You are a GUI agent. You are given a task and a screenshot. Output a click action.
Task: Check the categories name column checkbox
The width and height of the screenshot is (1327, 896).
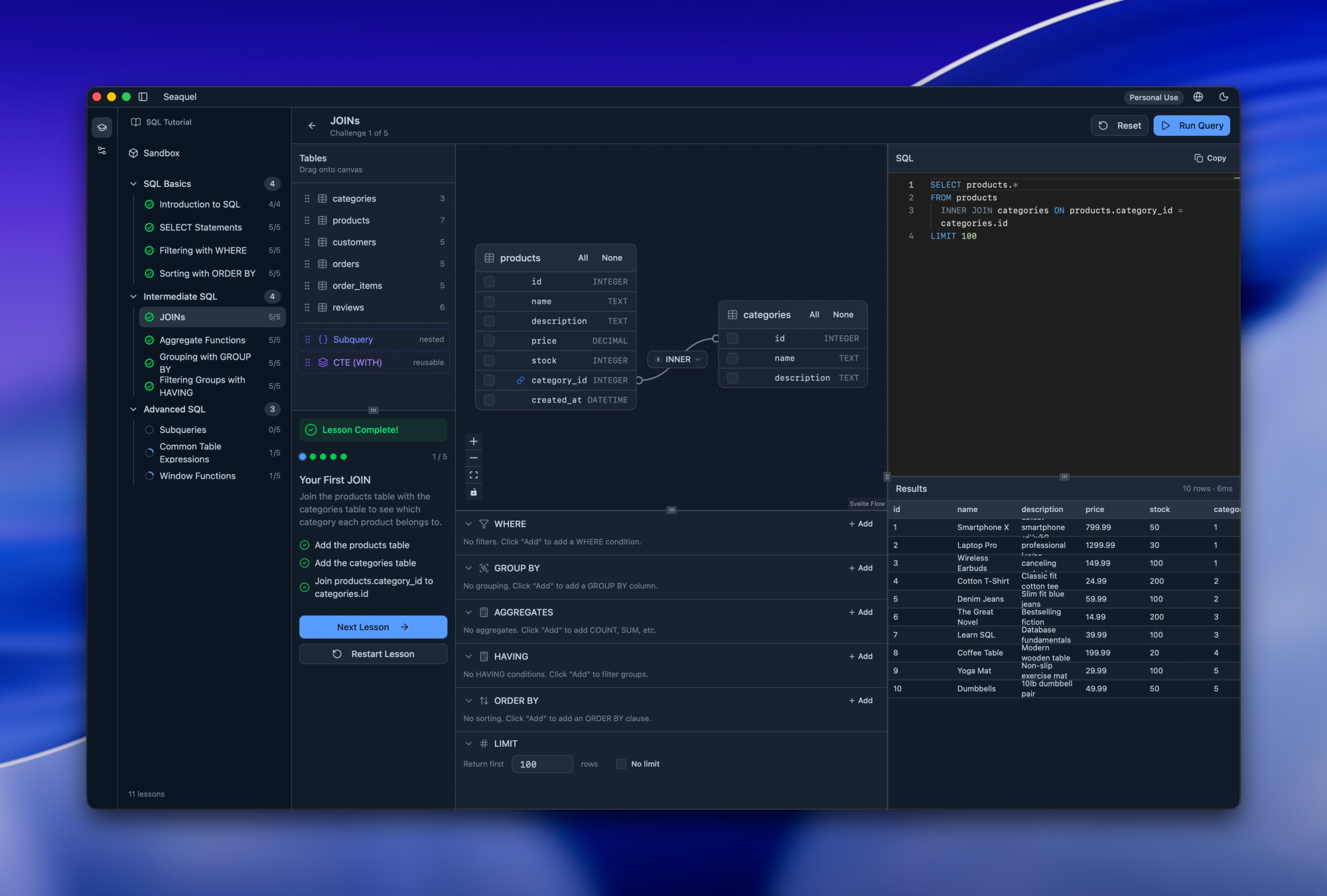(733, 358)
